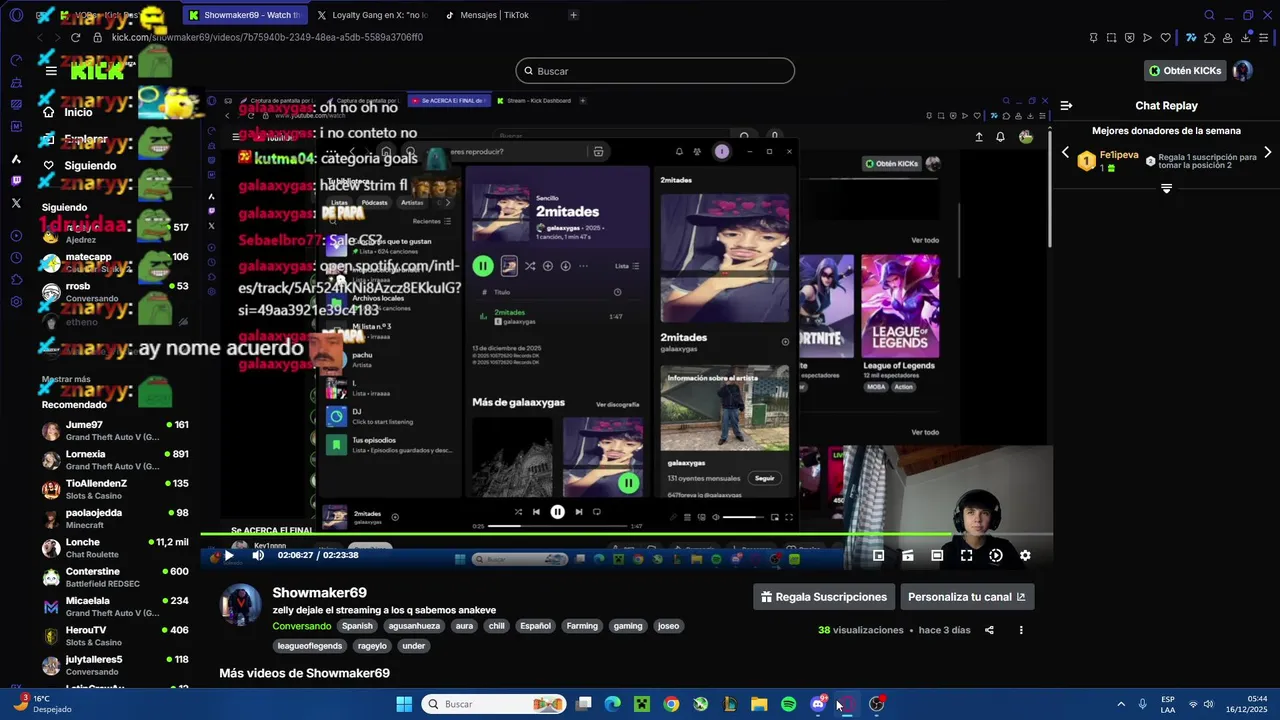The width and height of the screenshot is (1280, 720).
Task: Expand the weekly donors leaderboard
Action: pos(1166,188)
